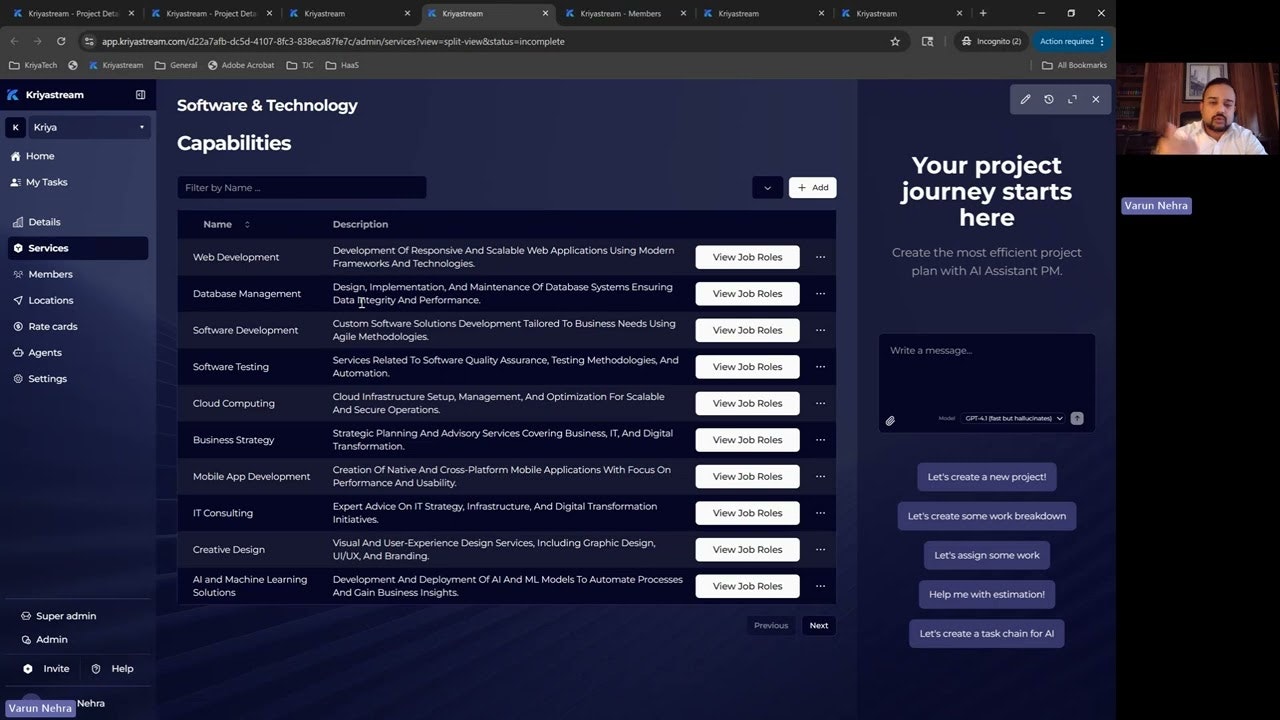Sort the table by Name column
This screenshot has width=1280, height=720.
pos(227,224)
